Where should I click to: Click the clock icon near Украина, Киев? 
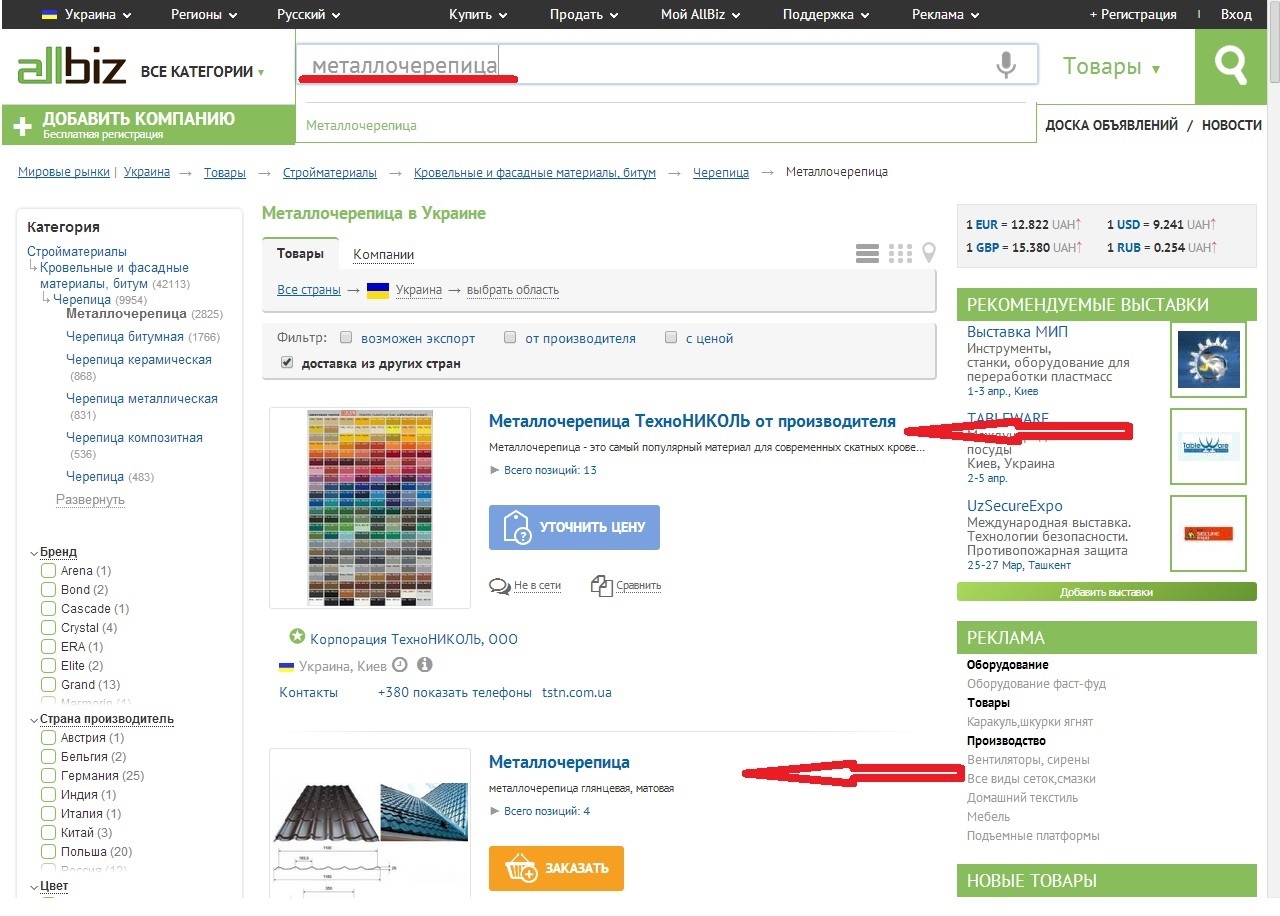click(x=400, y=665)
